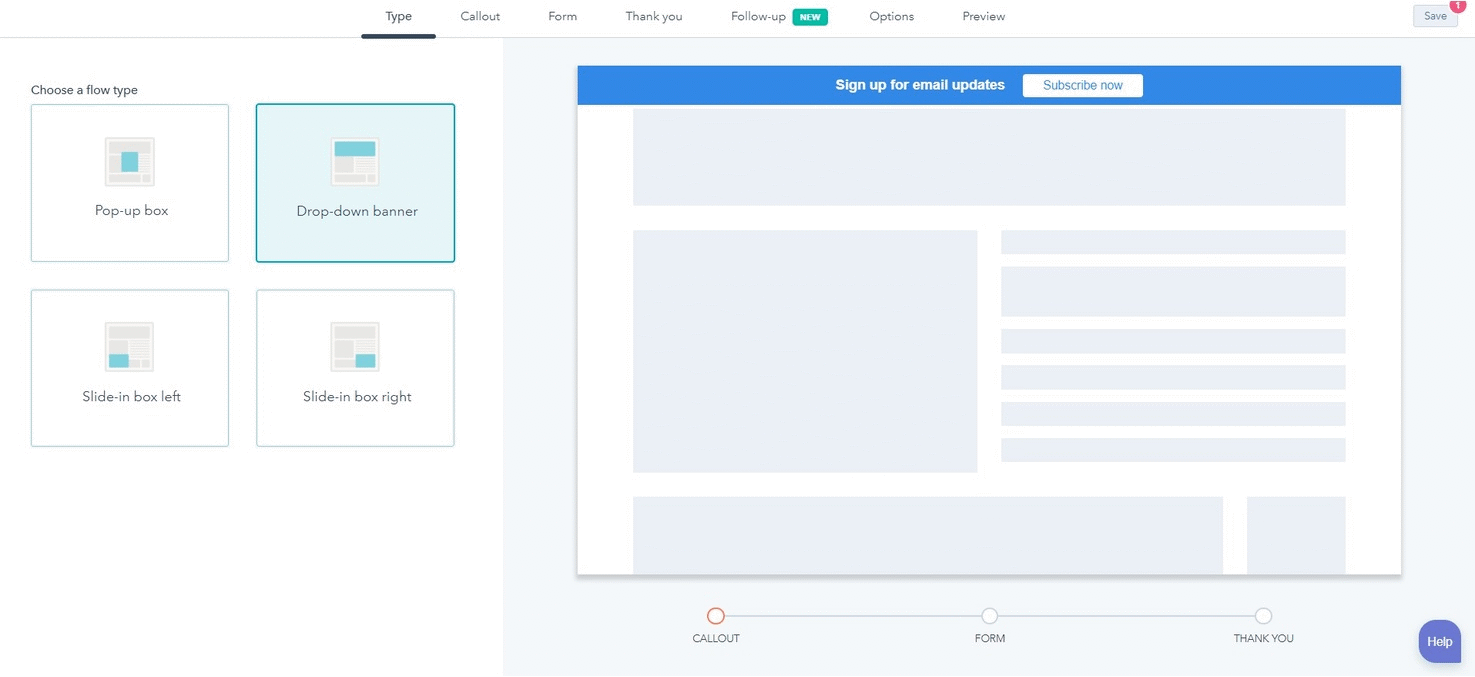Jump to the Thank You step marker
The width and height of the screenshot is (1475, 677).
[x=1264, y=616]
